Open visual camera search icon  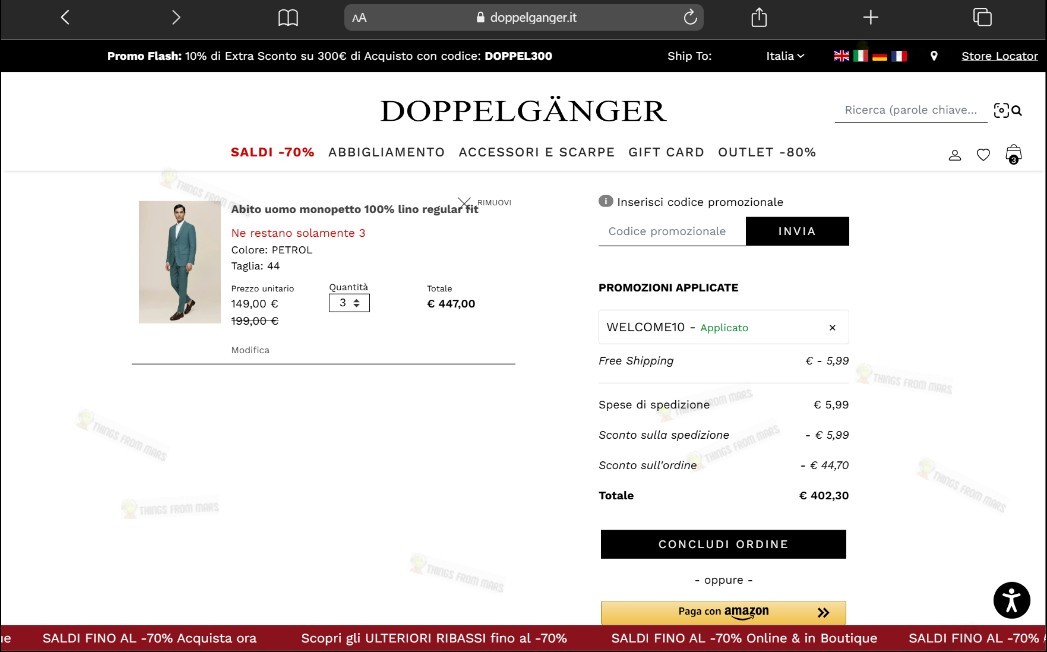pyautogui.click(x=1001, y=111)
